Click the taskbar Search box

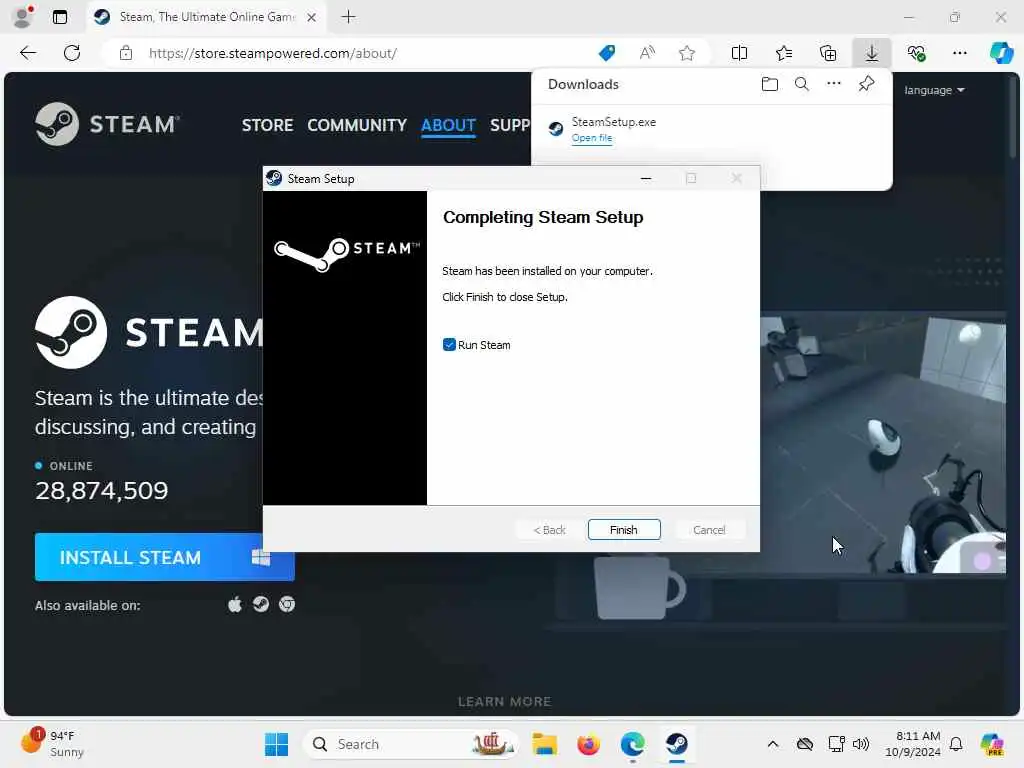[x=411, y=744]
